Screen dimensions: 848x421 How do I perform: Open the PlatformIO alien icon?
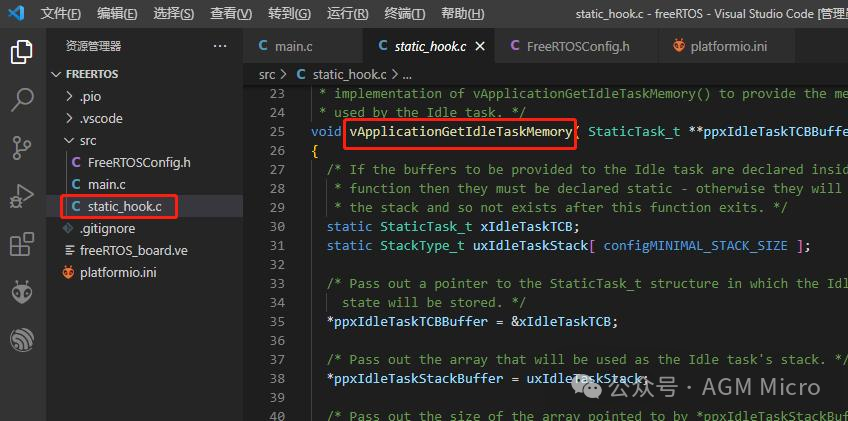(x=21, y=292)
